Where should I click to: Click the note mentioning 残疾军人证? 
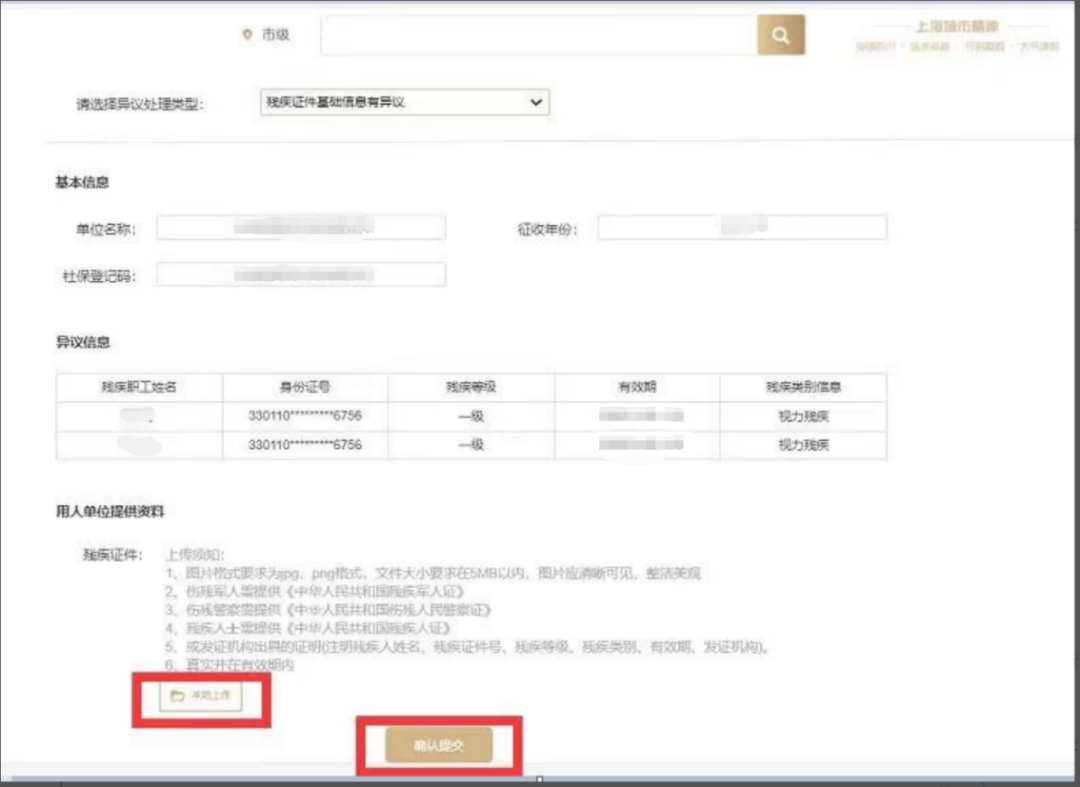315,591
